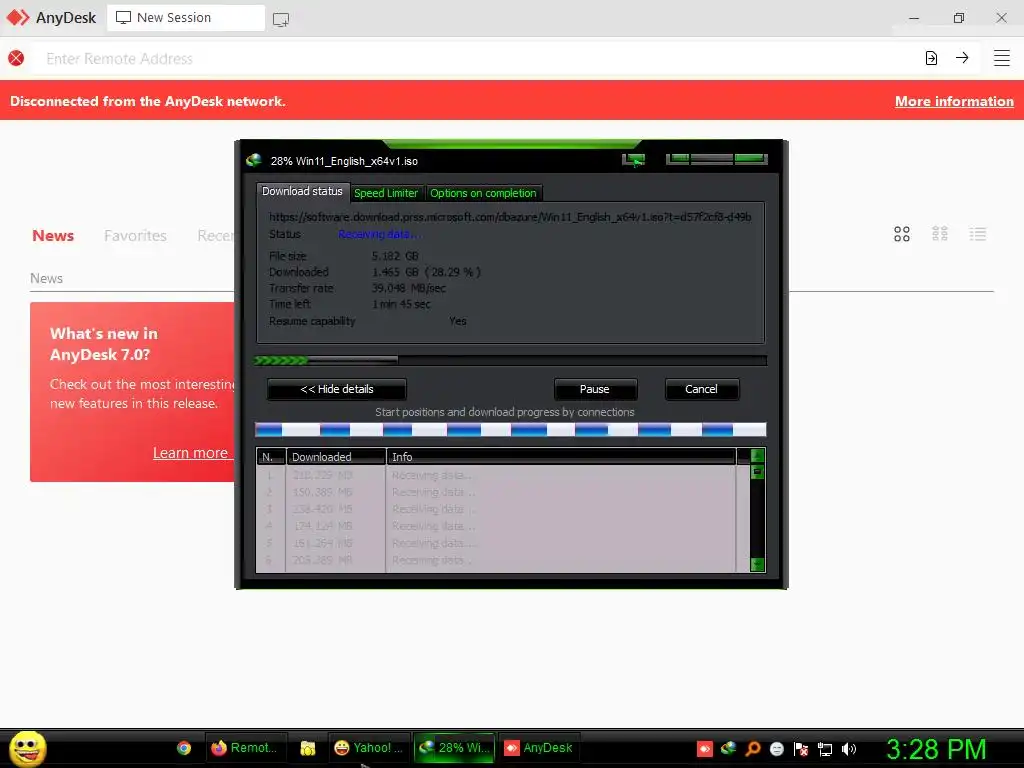This screenshot has width=1024, height=768.
Task: Switch to large tiles view
Action: click(x=902, y=234)
